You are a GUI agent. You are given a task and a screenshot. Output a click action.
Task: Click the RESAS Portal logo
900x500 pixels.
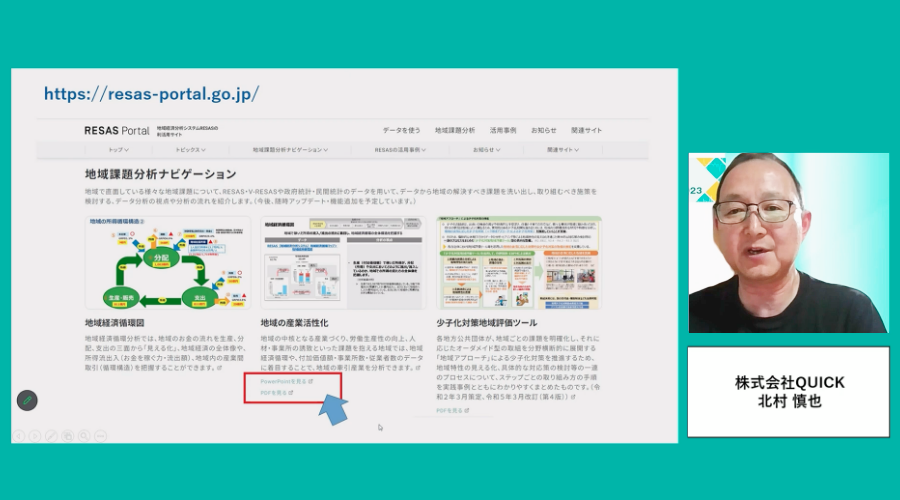point(117,131)
